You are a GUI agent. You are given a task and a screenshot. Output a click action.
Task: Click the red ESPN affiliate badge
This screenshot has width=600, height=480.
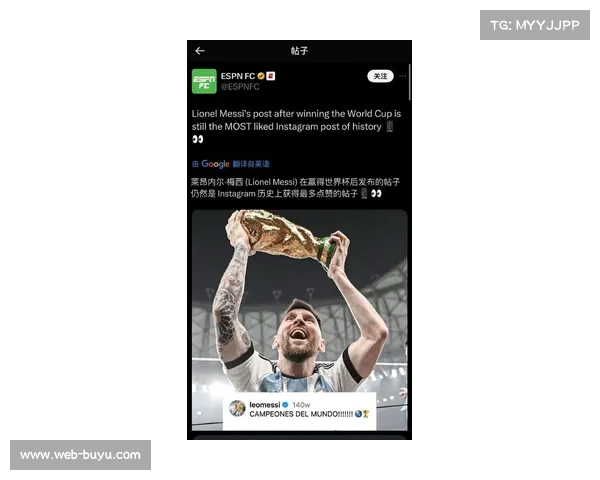(271, 76)
